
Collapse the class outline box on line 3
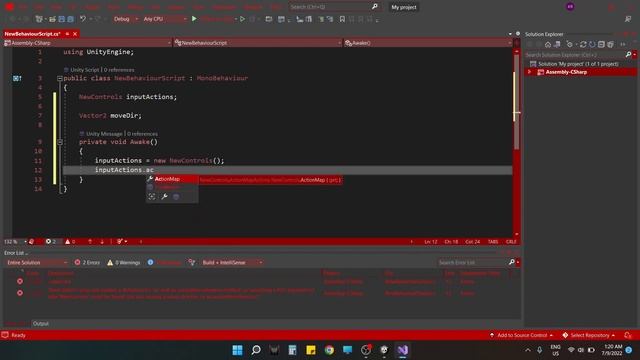(60, 78)
